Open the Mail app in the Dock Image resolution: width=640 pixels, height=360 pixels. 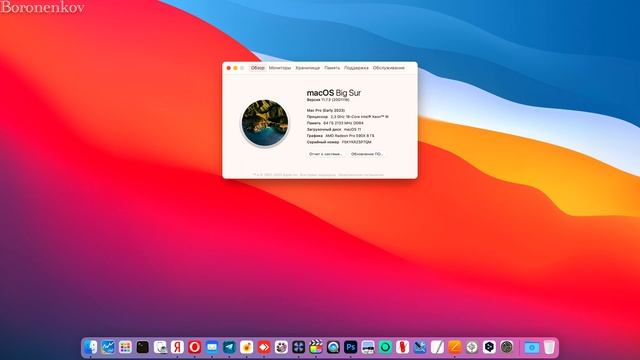212,347
